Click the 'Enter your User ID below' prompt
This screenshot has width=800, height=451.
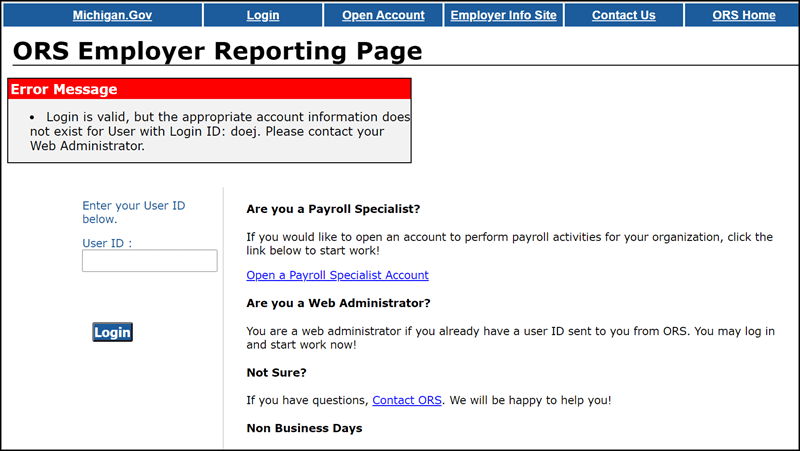click(x=133, y=212)
